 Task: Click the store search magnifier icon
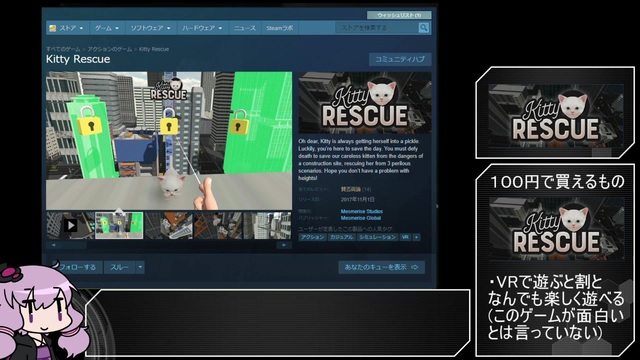[x=424, y=28]
